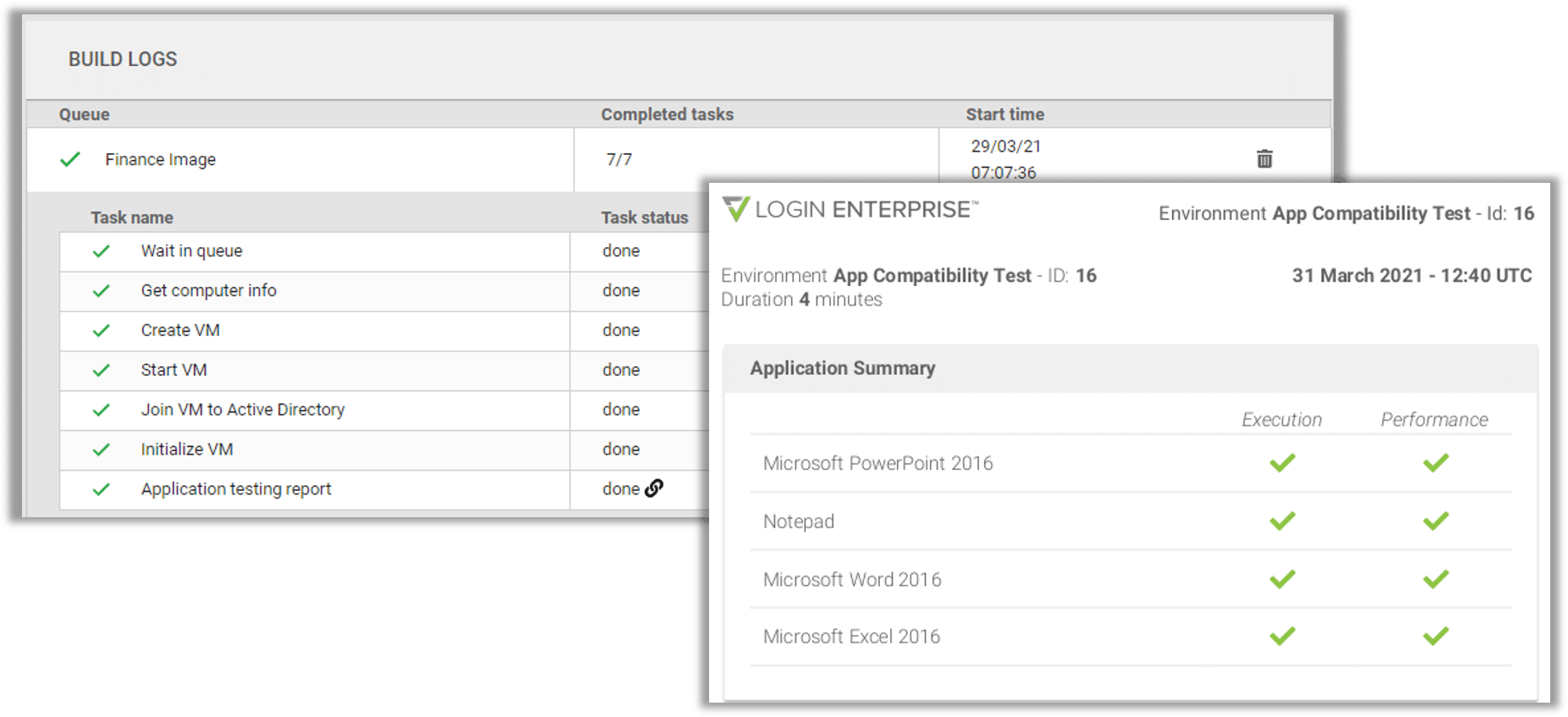The width and height of the screenshot is (1568, 717).
Task: Click the 29/03/21 start date value
Action: 1005,146
